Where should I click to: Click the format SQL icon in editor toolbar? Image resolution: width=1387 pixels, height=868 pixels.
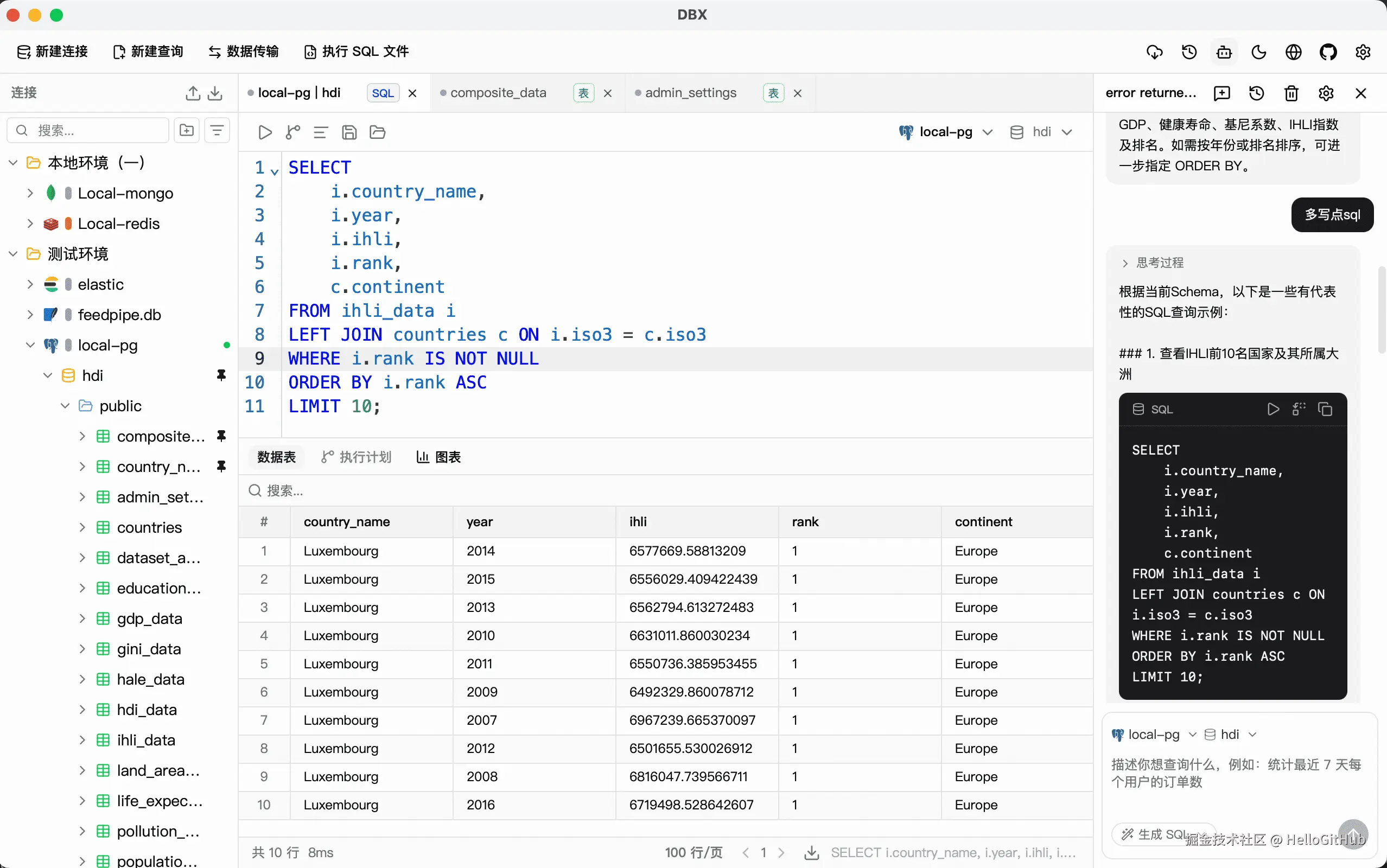(x=320, y=132)
